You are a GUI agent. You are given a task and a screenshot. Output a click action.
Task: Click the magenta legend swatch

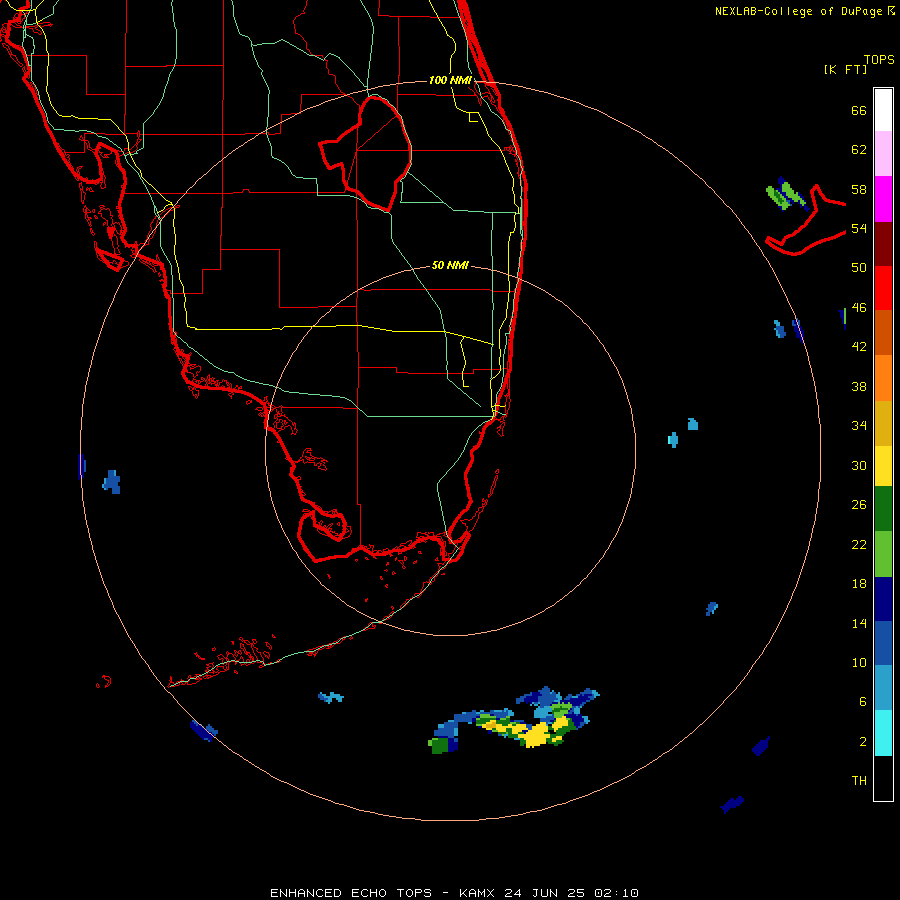pyautogui.click(x=883, y=199)
